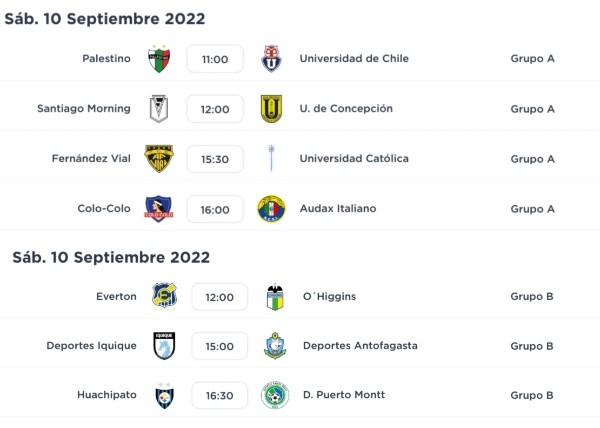This screenshot has height=428, width=600.
Task: Select the 16:30 Huachipato match time
Action: click(219, 396)
